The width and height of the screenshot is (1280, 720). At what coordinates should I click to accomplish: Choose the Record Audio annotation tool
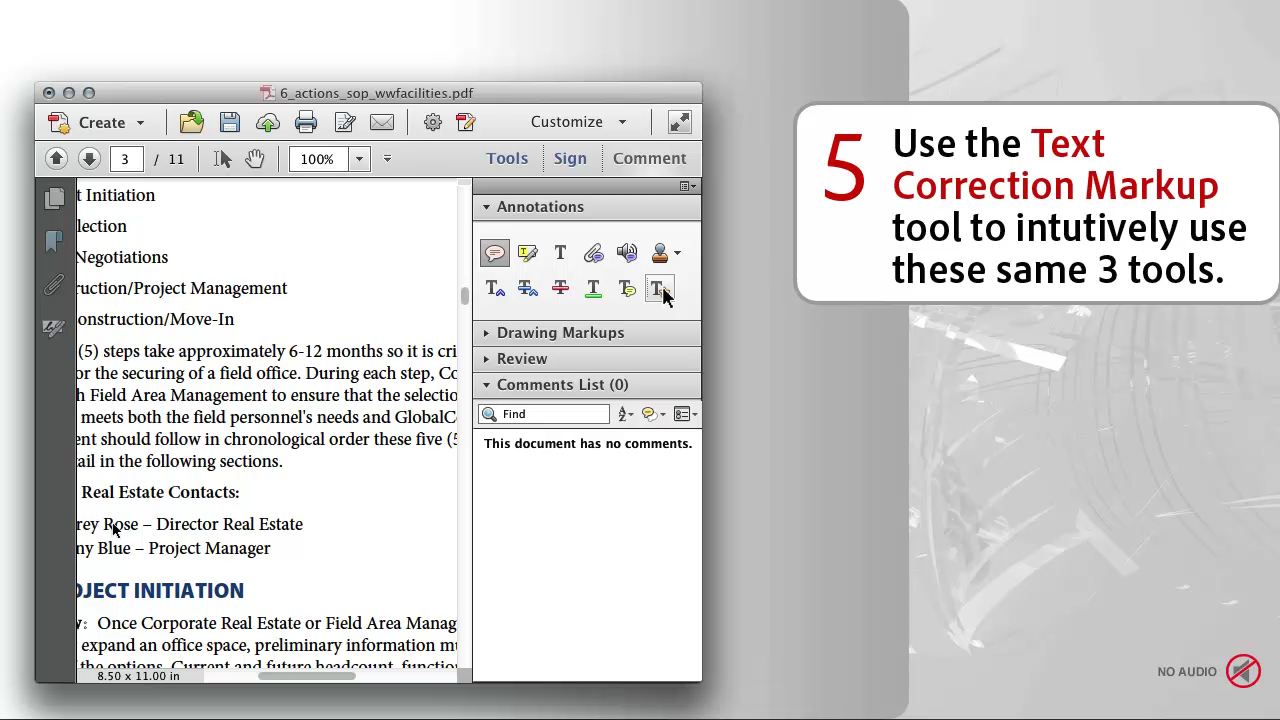pyautogui.click(x=627, y=253)
